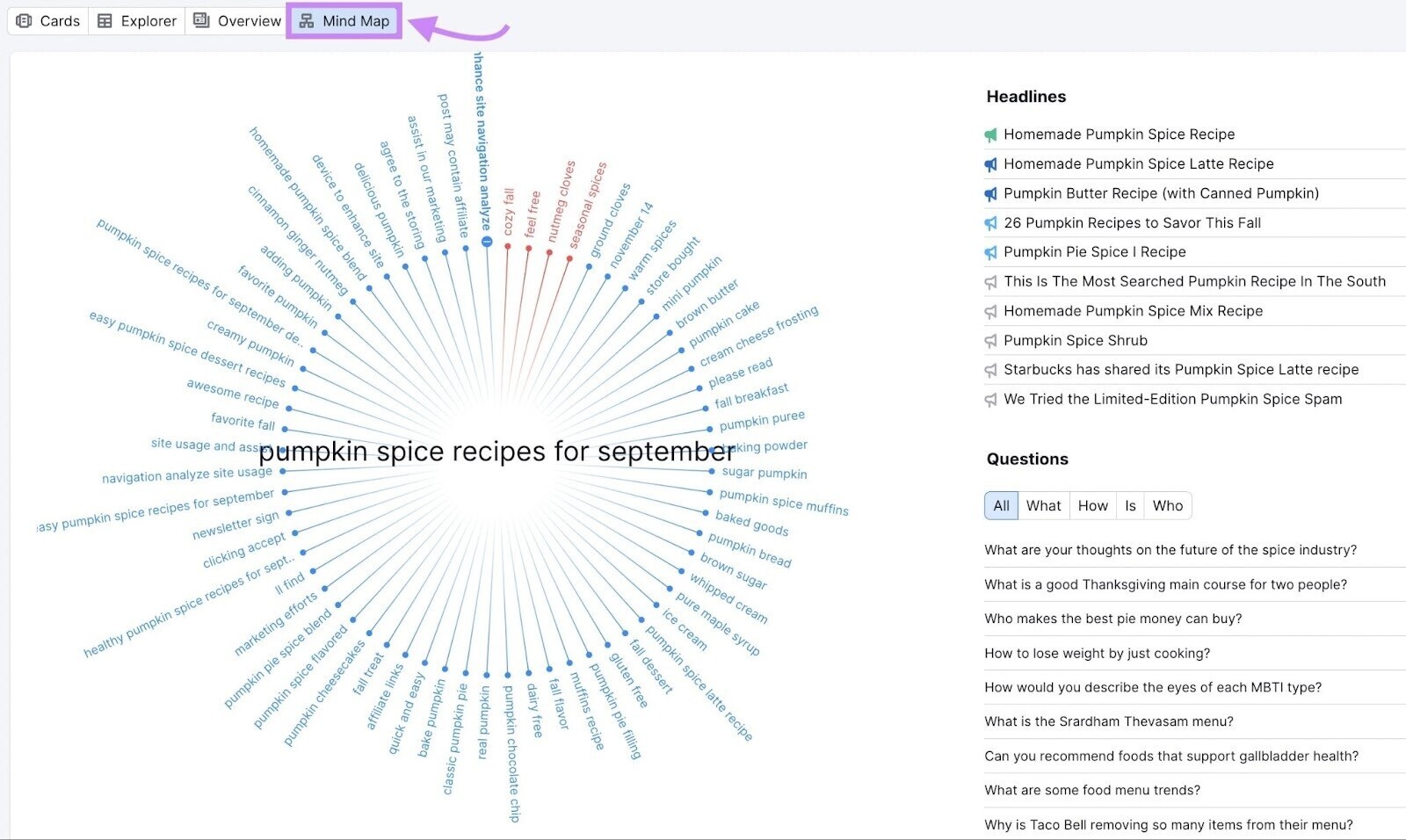Click the Overview tab icon
This screenshot has width=1406, height=840.
point(201,21)
